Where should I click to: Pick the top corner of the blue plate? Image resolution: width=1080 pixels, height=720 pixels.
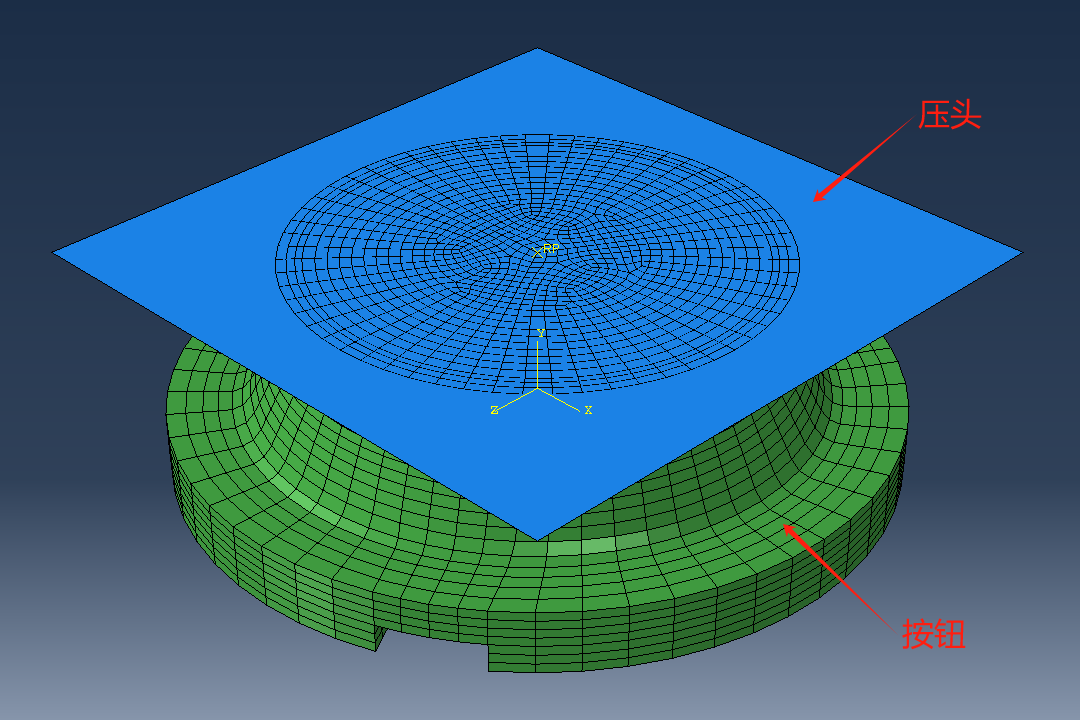click(x=538, y=52)
